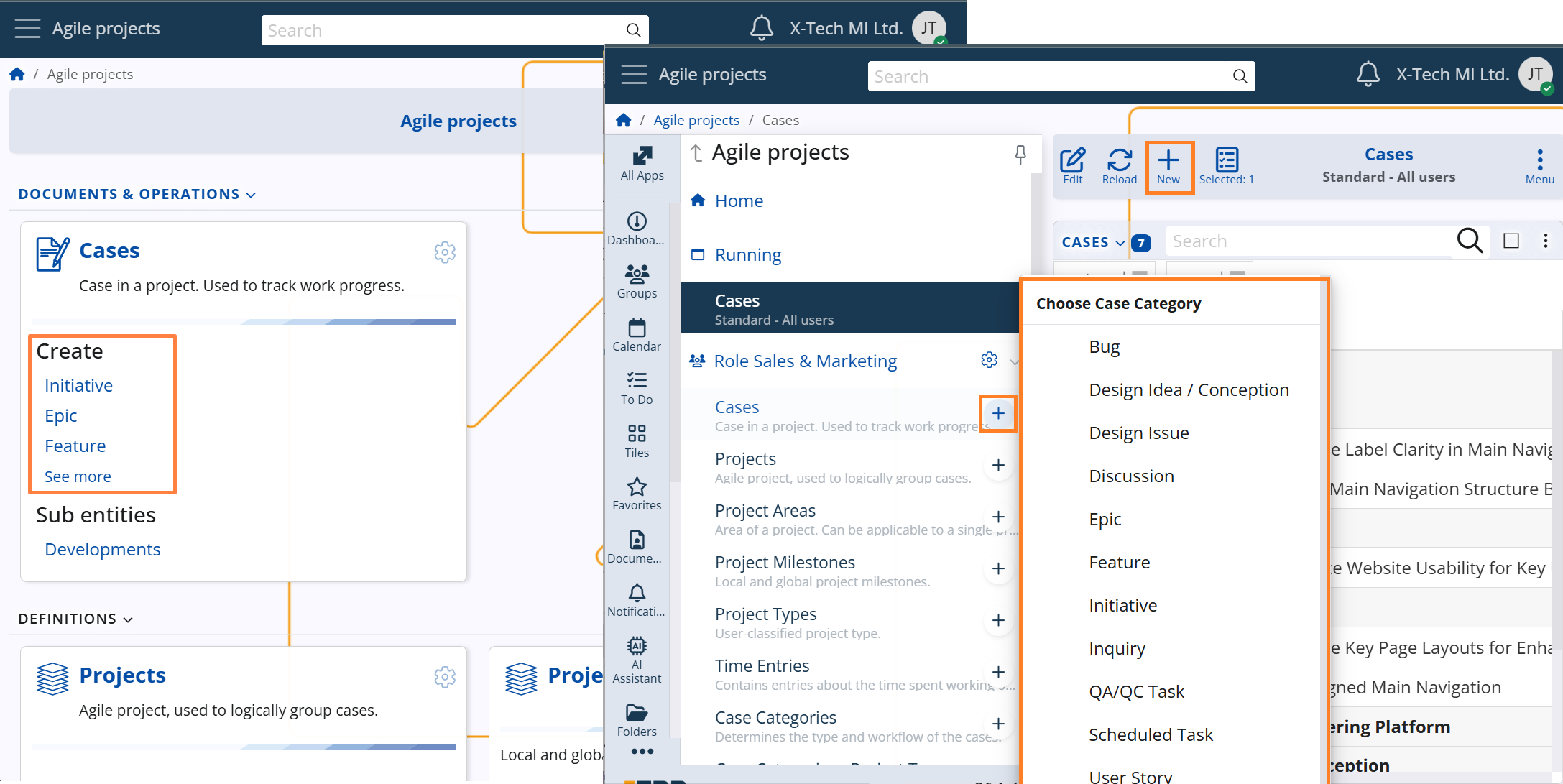Click the plus button next to Cases
This screenshot has width=1563, height=784.
tap(997, 413)
